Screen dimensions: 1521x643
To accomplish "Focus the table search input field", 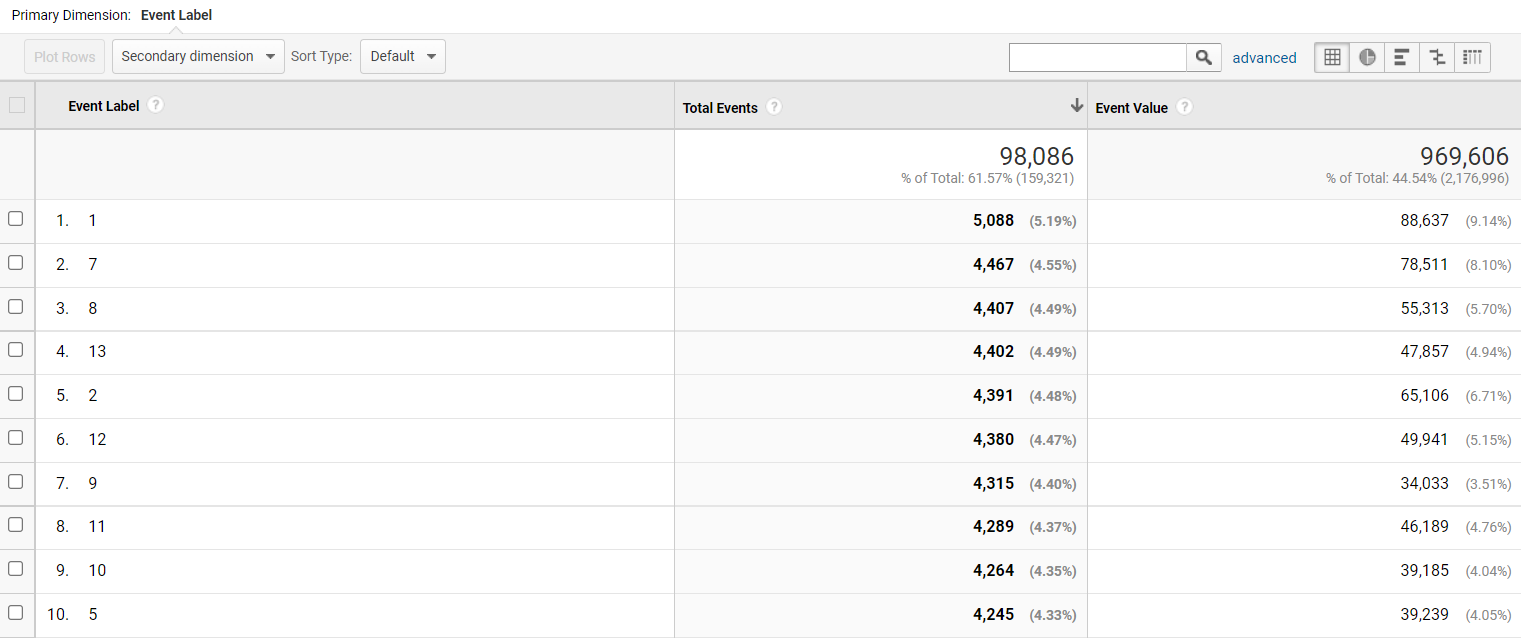I will pos(1098,57).
